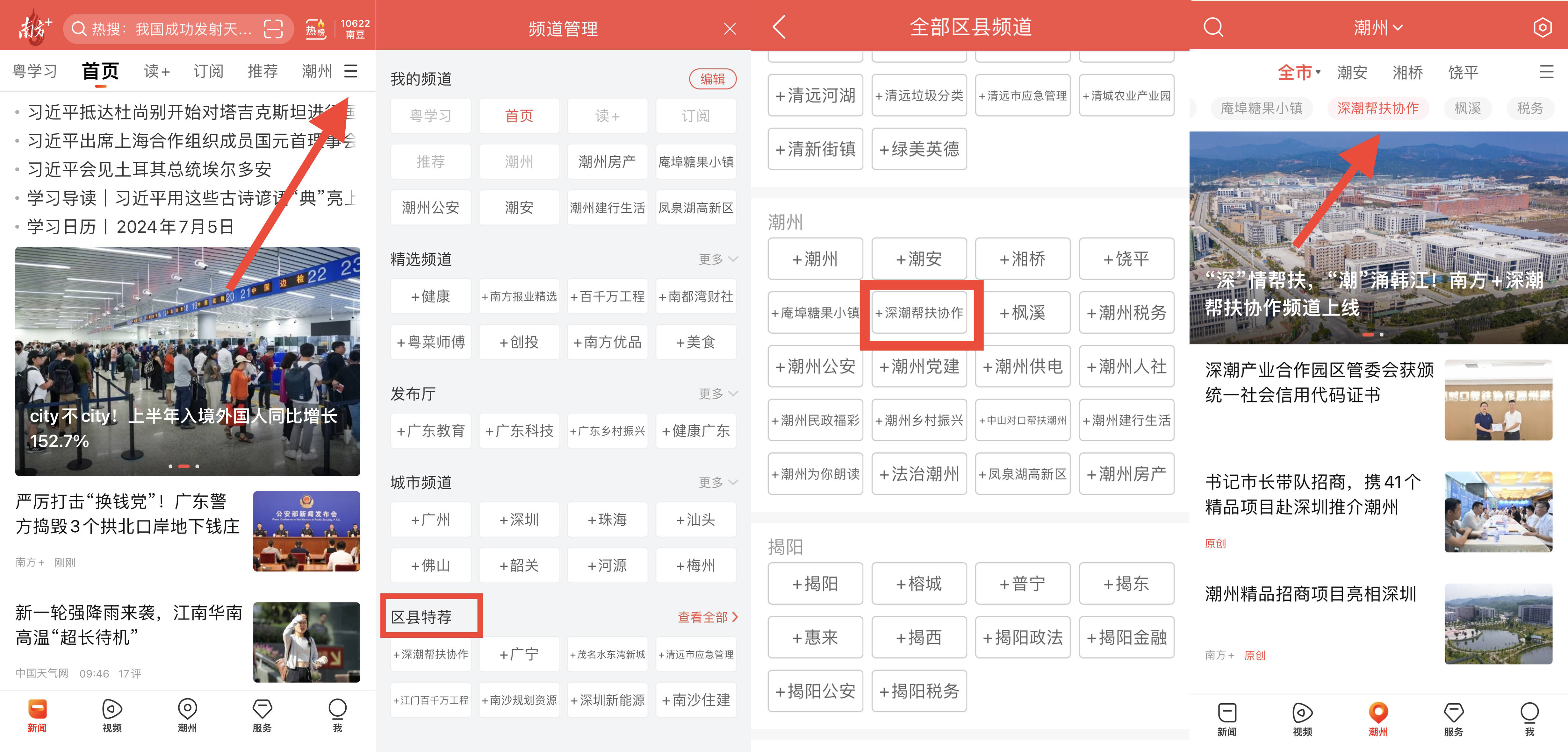This screenshot has height=752, width=1568.
Task: Open 查看全部 for 区县特荐
Action: 708,617
